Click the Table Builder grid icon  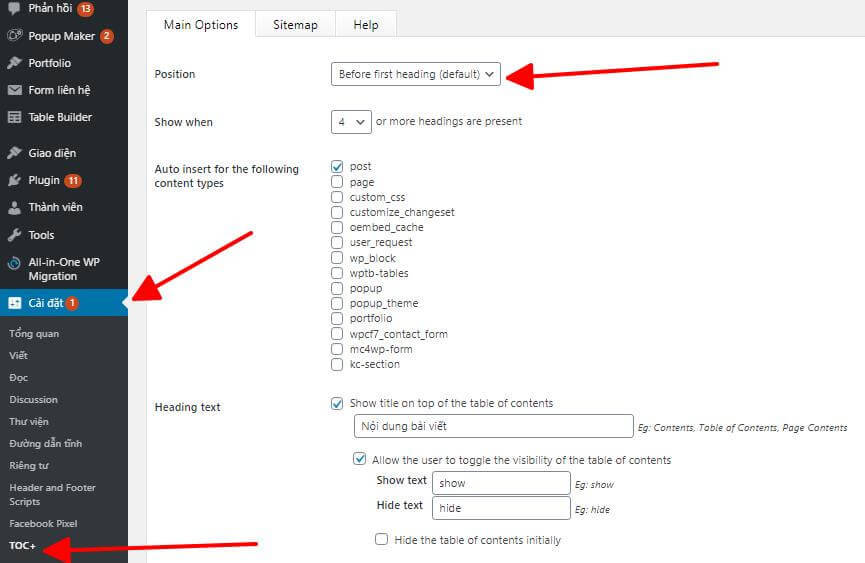(14, 117)
